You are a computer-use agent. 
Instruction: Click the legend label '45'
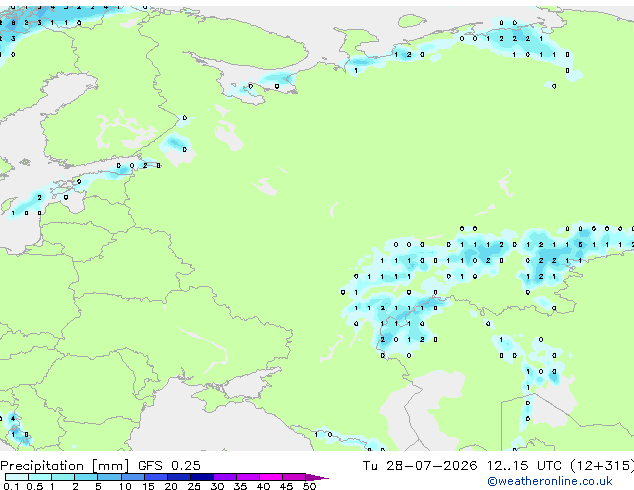(x=286, y=486)
